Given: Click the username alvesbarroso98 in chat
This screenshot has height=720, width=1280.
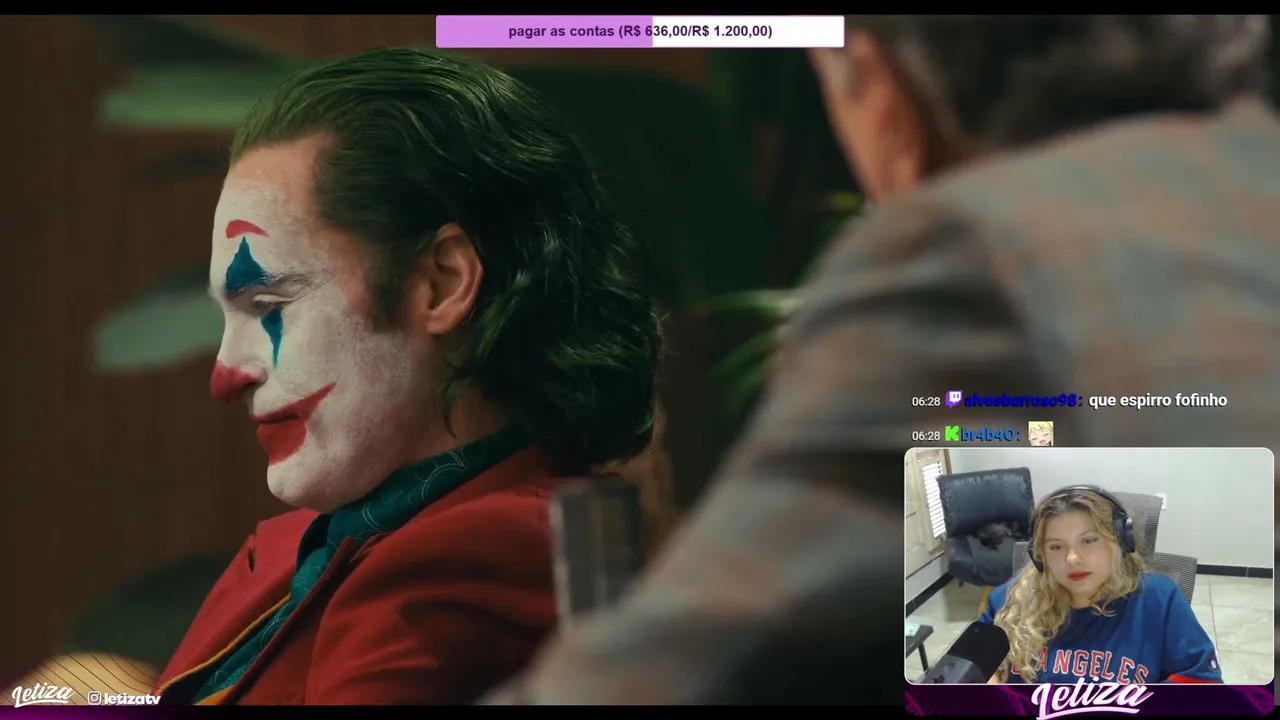Looking at the screenshot, I should 1022,400.
